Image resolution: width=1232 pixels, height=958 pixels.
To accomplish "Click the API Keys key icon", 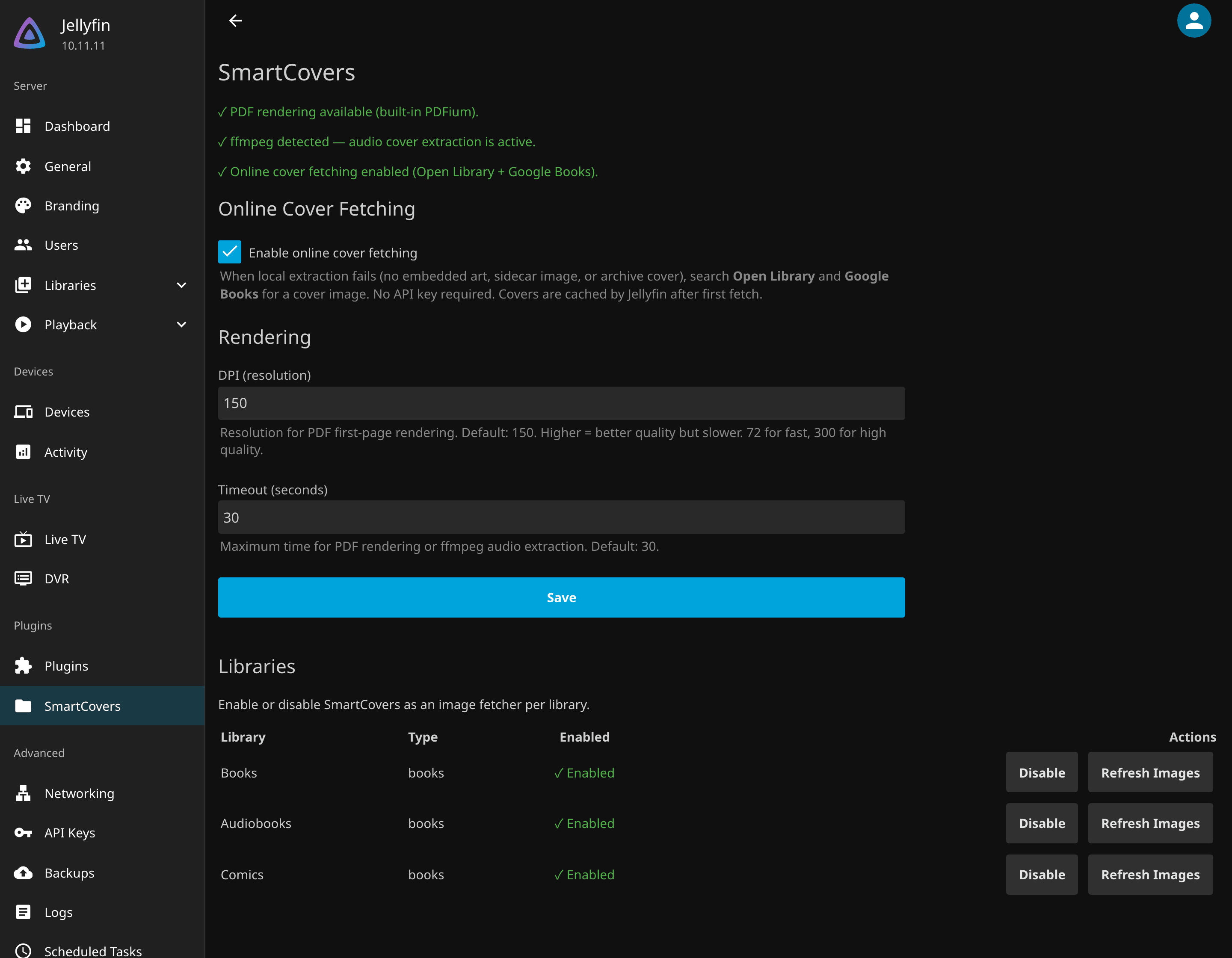I will pyautogui.click(x=23, y=832).
